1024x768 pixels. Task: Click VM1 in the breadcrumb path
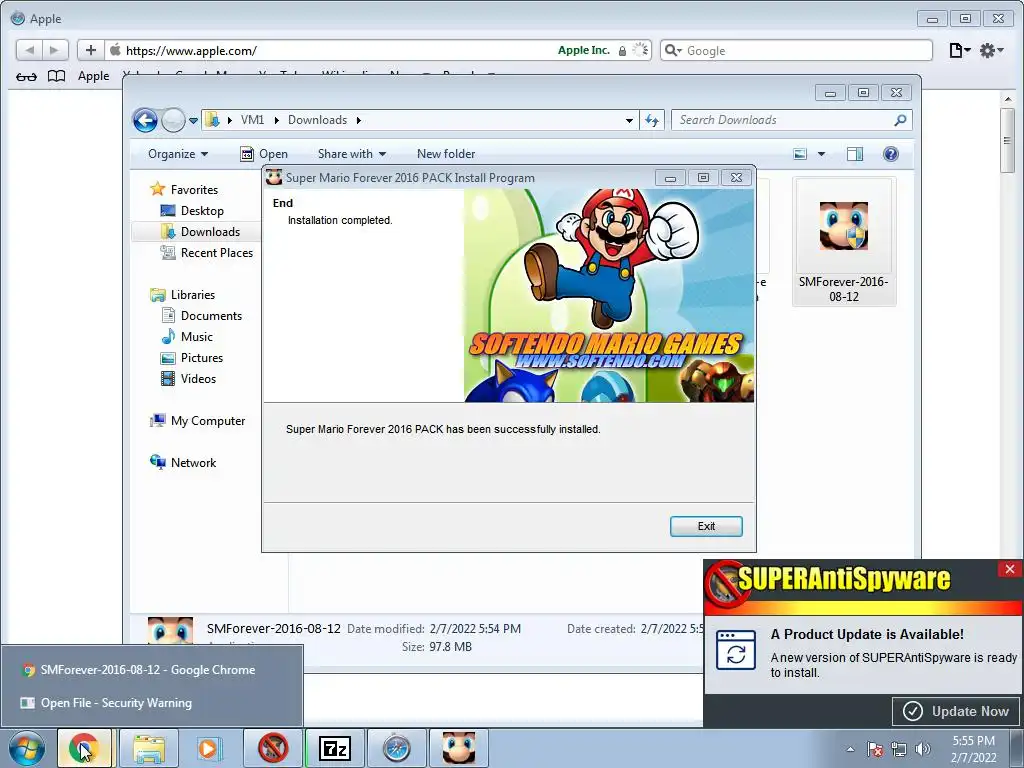(x=252, y=120)
